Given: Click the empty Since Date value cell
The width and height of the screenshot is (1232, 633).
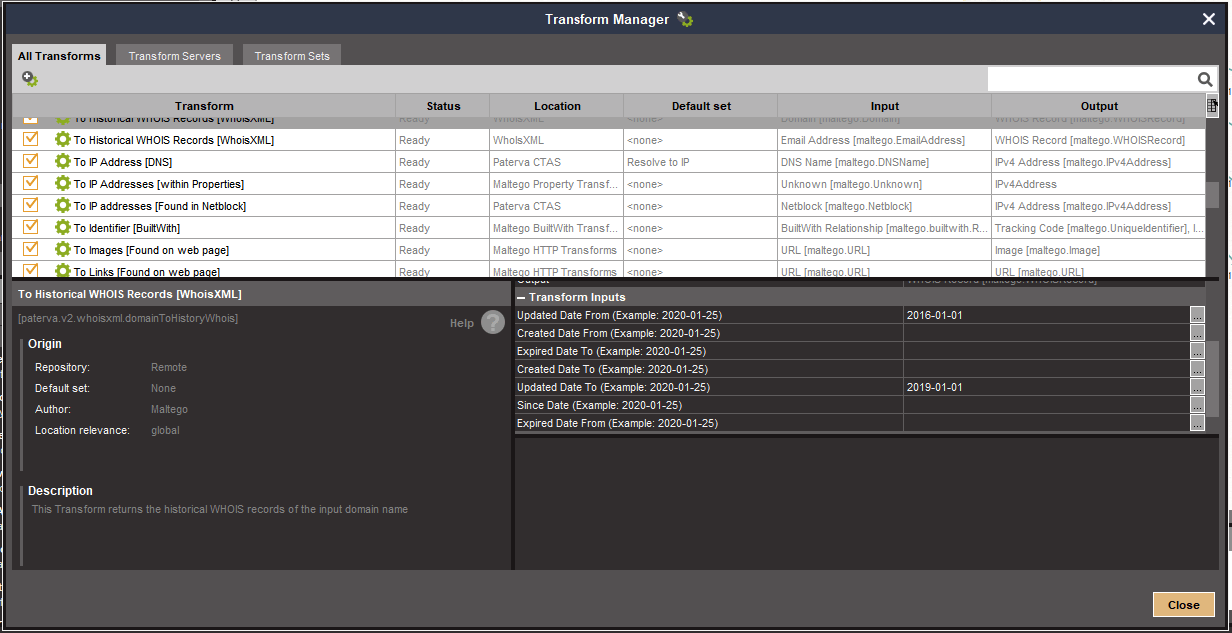Looking at the screenshot, I should click(1046, 406).
